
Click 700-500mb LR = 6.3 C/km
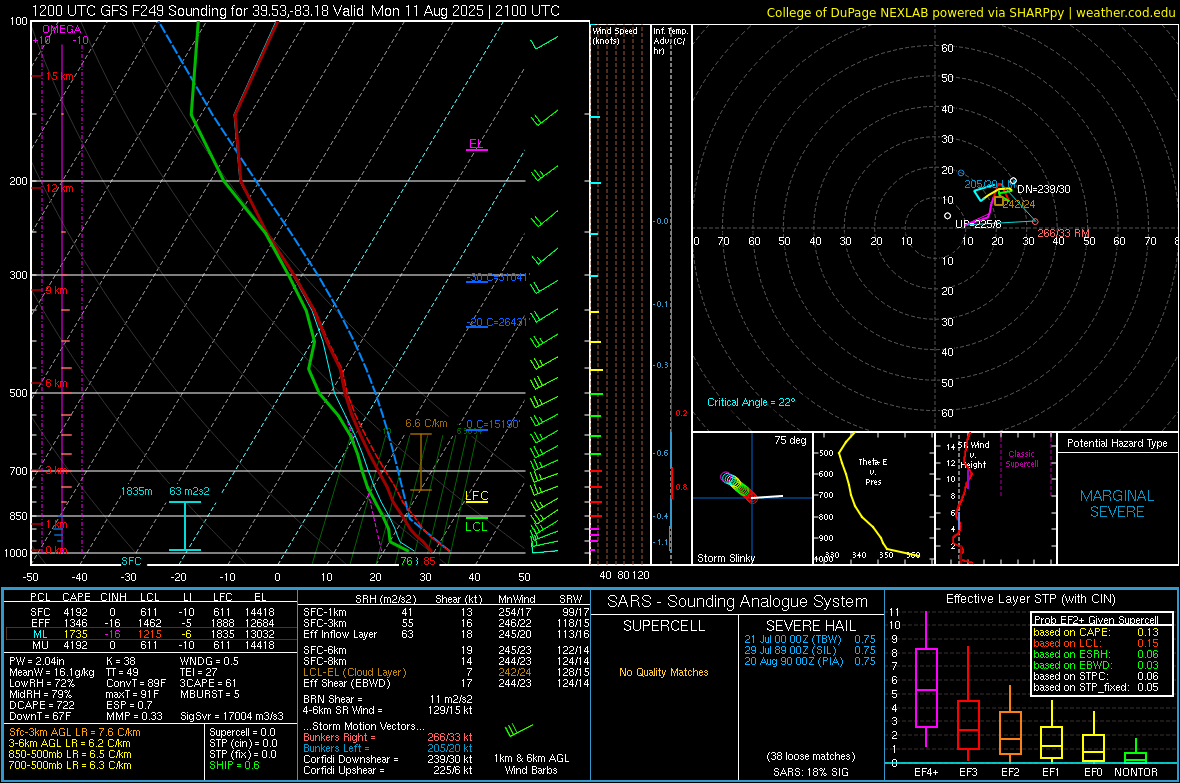70,765
